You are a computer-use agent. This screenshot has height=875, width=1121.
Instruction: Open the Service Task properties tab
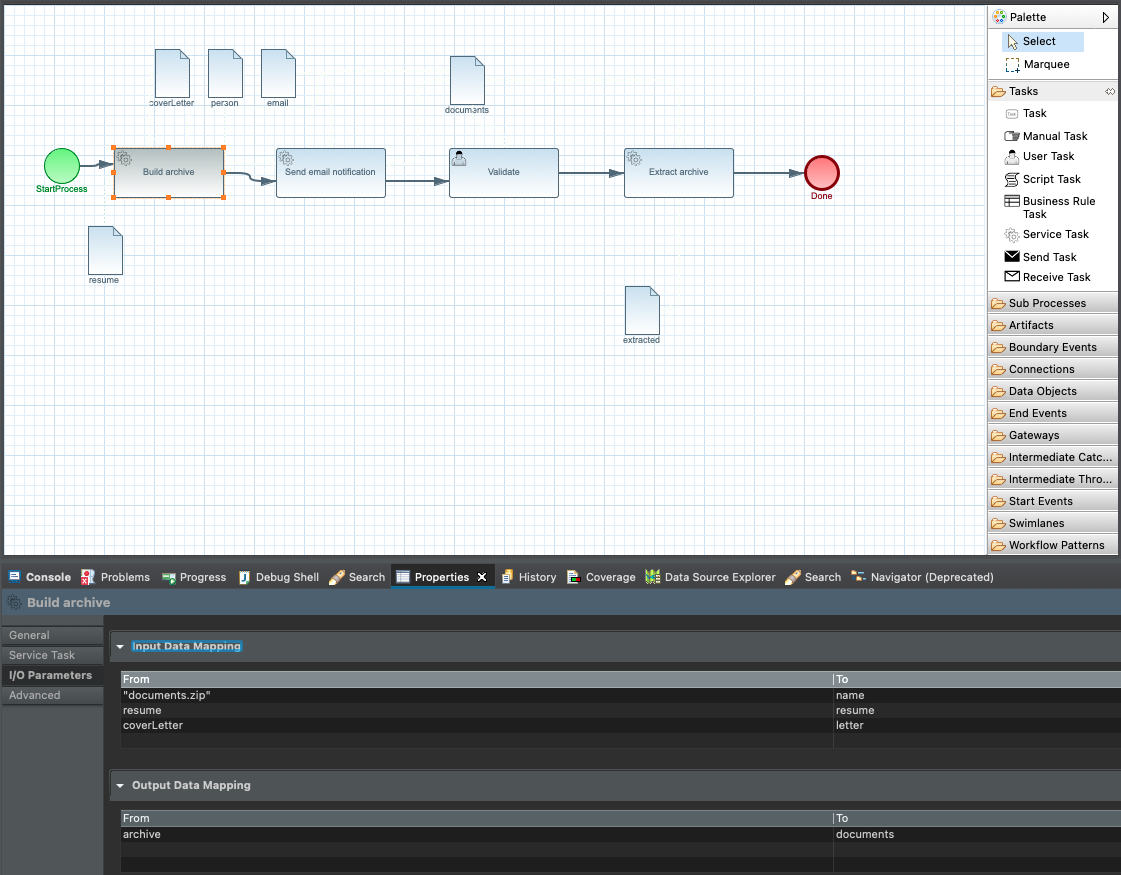(42, 655)
